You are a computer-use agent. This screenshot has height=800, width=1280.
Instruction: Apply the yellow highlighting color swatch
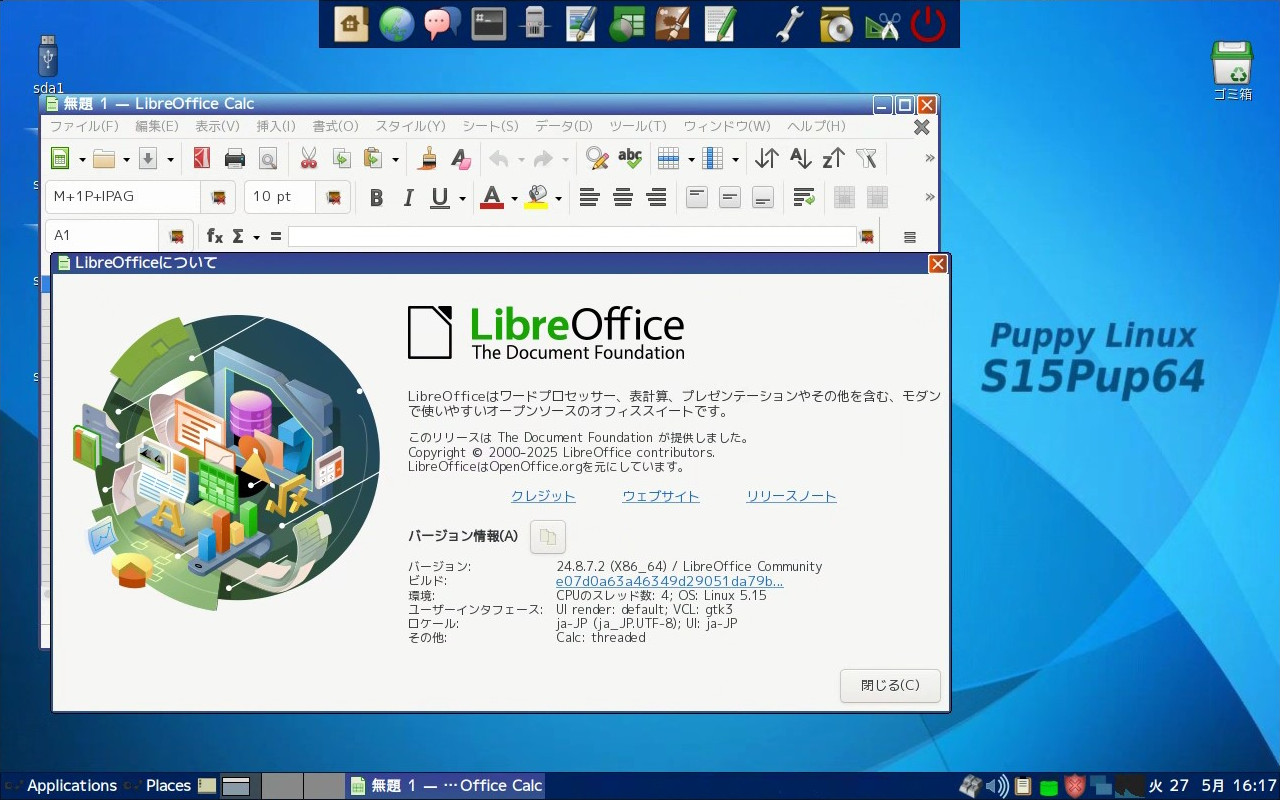tap(537, 198)
